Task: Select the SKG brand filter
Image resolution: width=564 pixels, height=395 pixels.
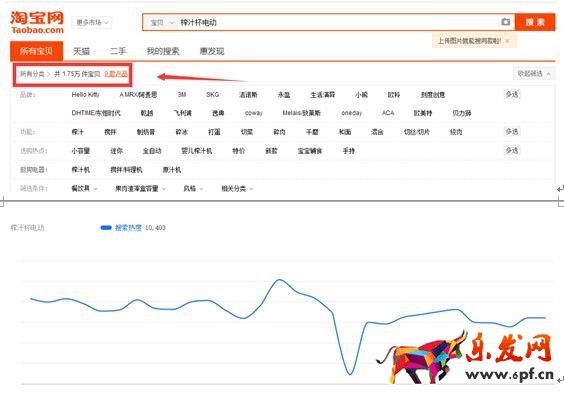Action: point(212,95)
